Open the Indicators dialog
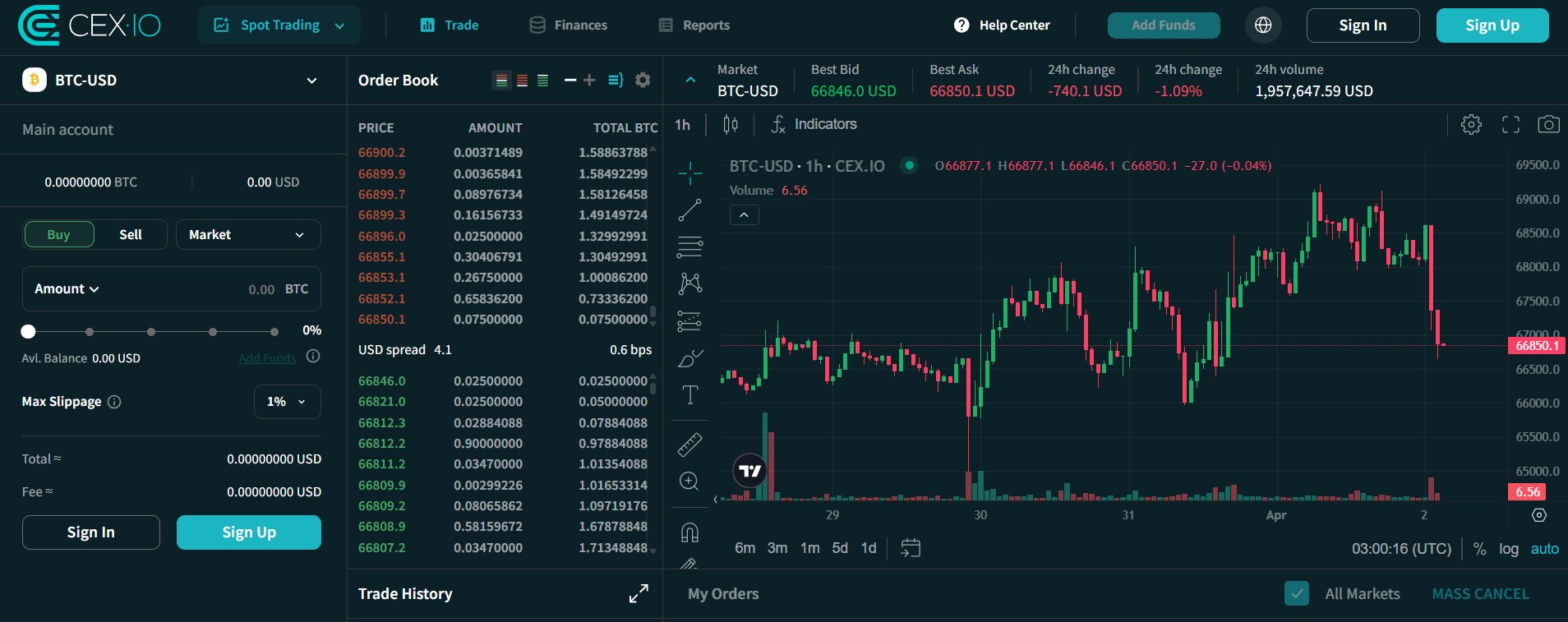This screenshot has width=1568, height=622. tap(814, 124)
